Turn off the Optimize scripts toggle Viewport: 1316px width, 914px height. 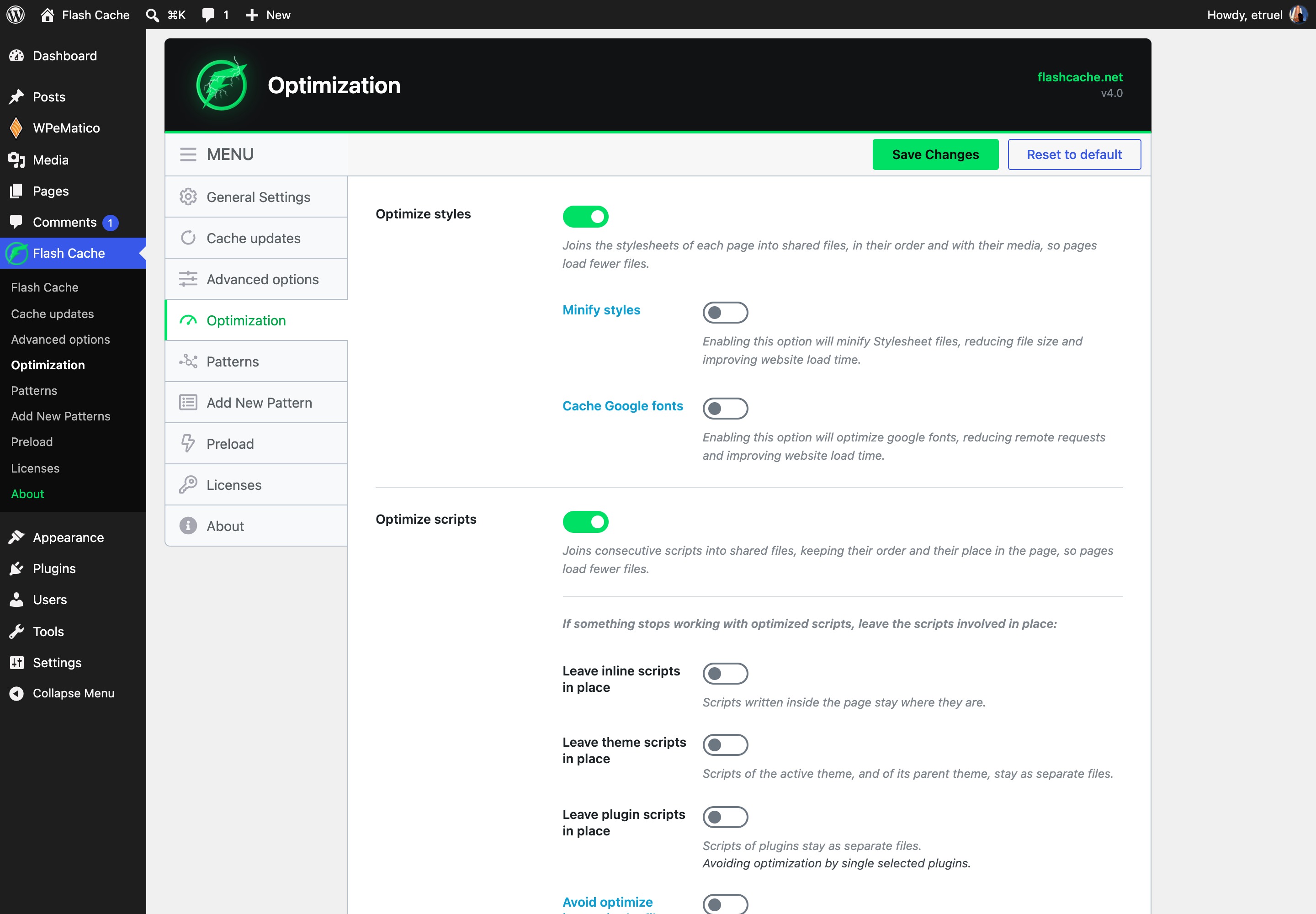[585, 522]
